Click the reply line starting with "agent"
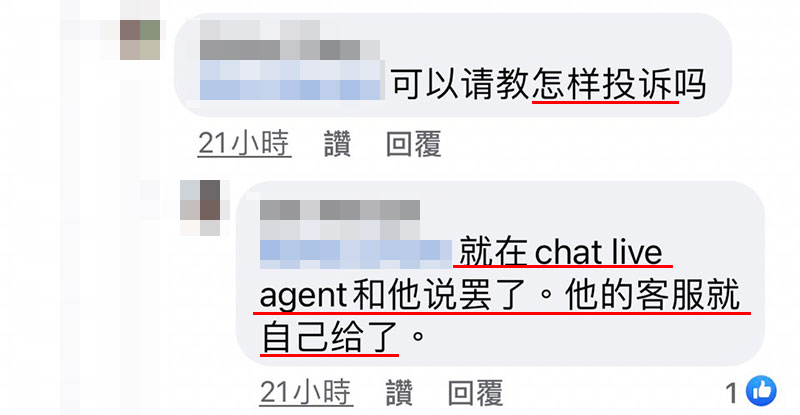Image resolution: width=800 pixels, height=415 pixels. click(x=500, y=295)
